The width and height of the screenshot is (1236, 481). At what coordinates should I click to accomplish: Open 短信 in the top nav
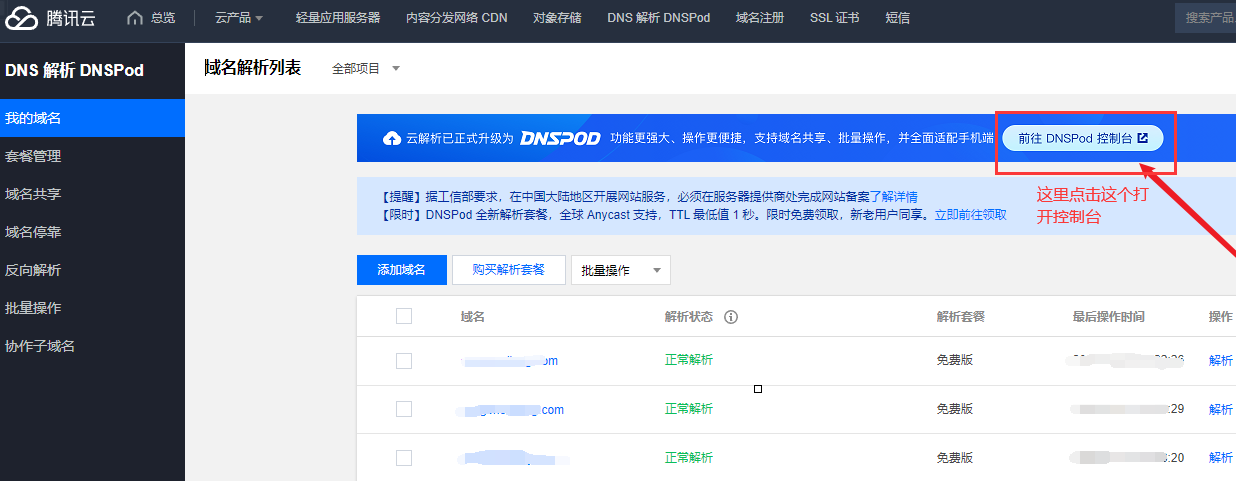pos(898,18)
